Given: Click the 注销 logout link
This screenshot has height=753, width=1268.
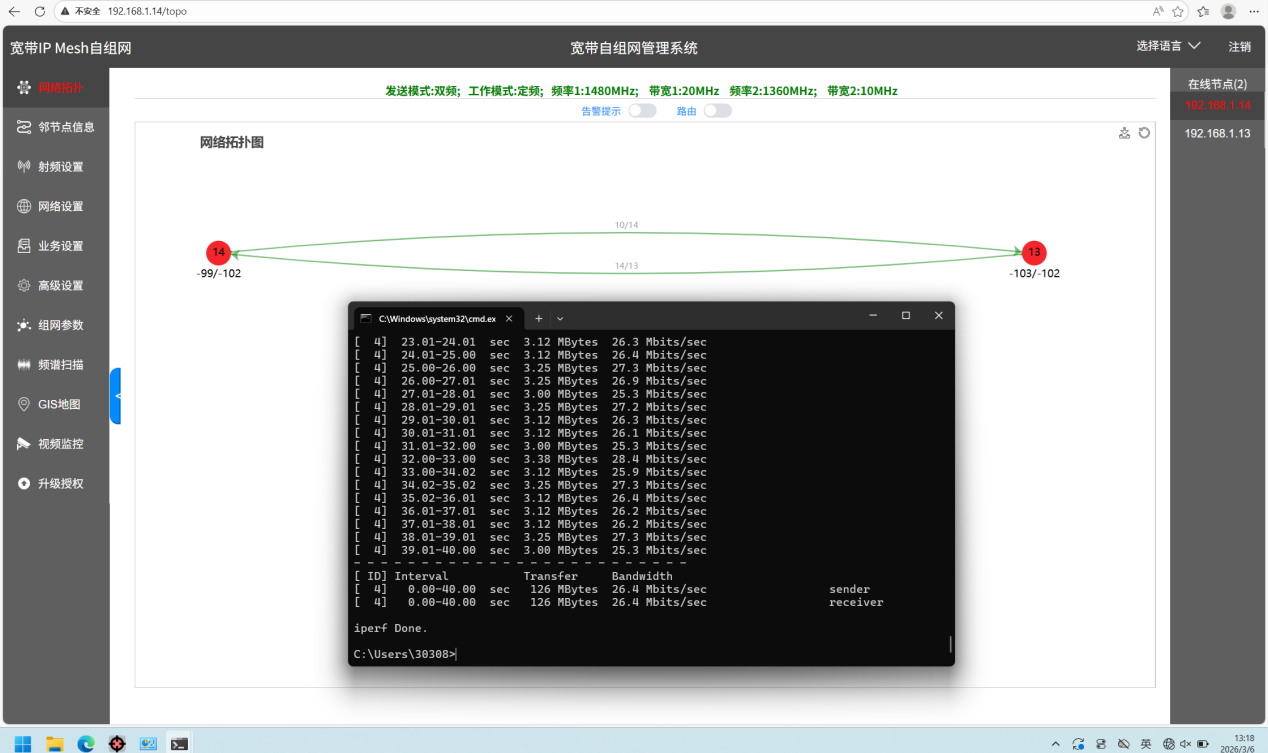Looking at the screenshot, I should pyautogui.click(x=1239, y=47).
